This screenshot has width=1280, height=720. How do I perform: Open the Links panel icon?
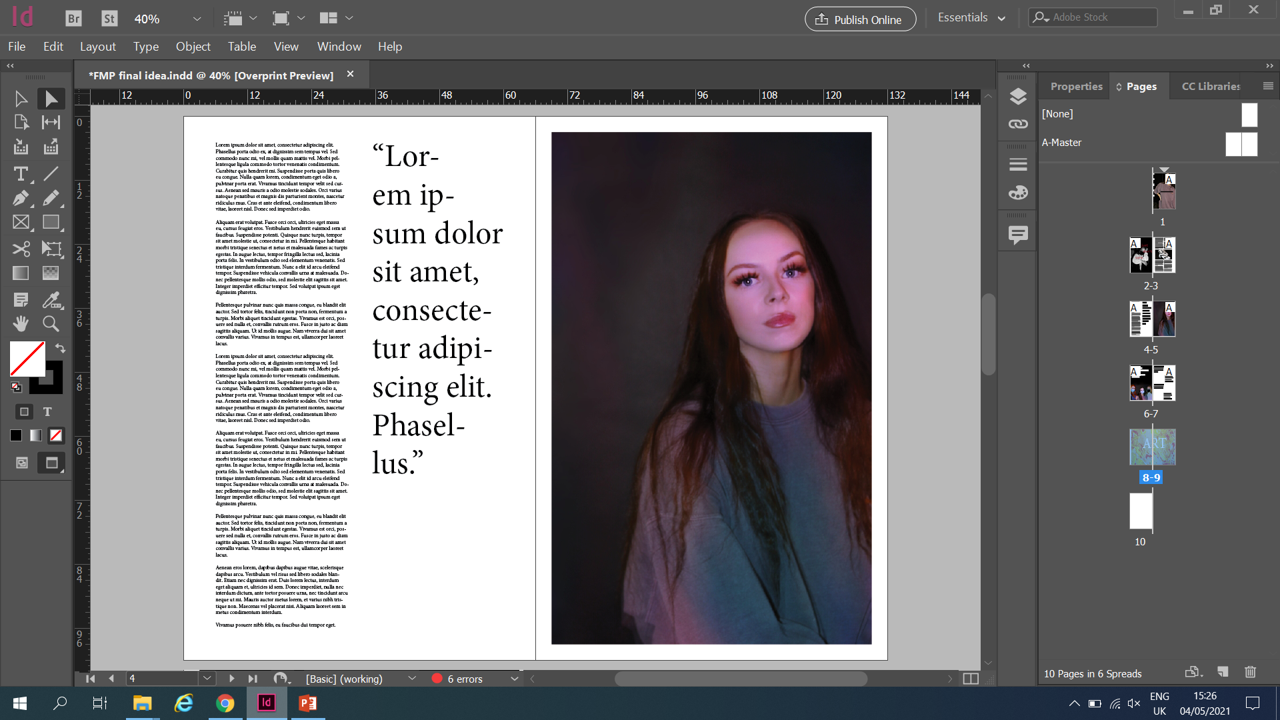1018,125
